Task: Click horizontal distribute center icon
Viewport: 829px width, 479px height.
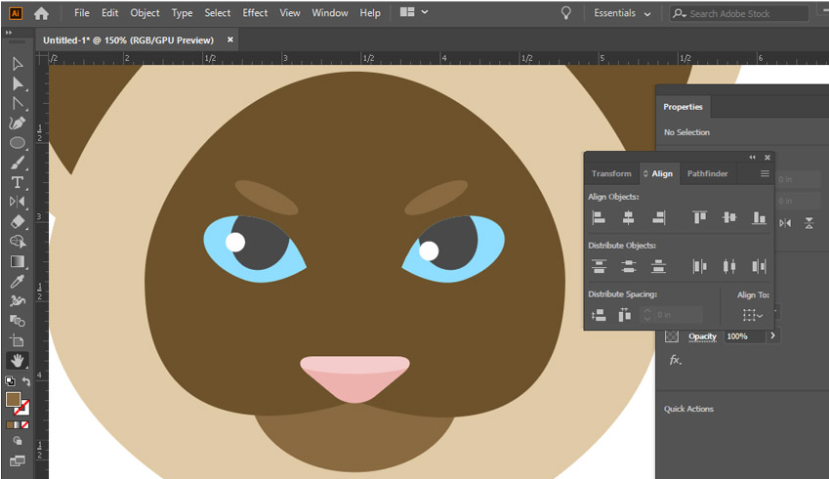Action: coord(729,266)
